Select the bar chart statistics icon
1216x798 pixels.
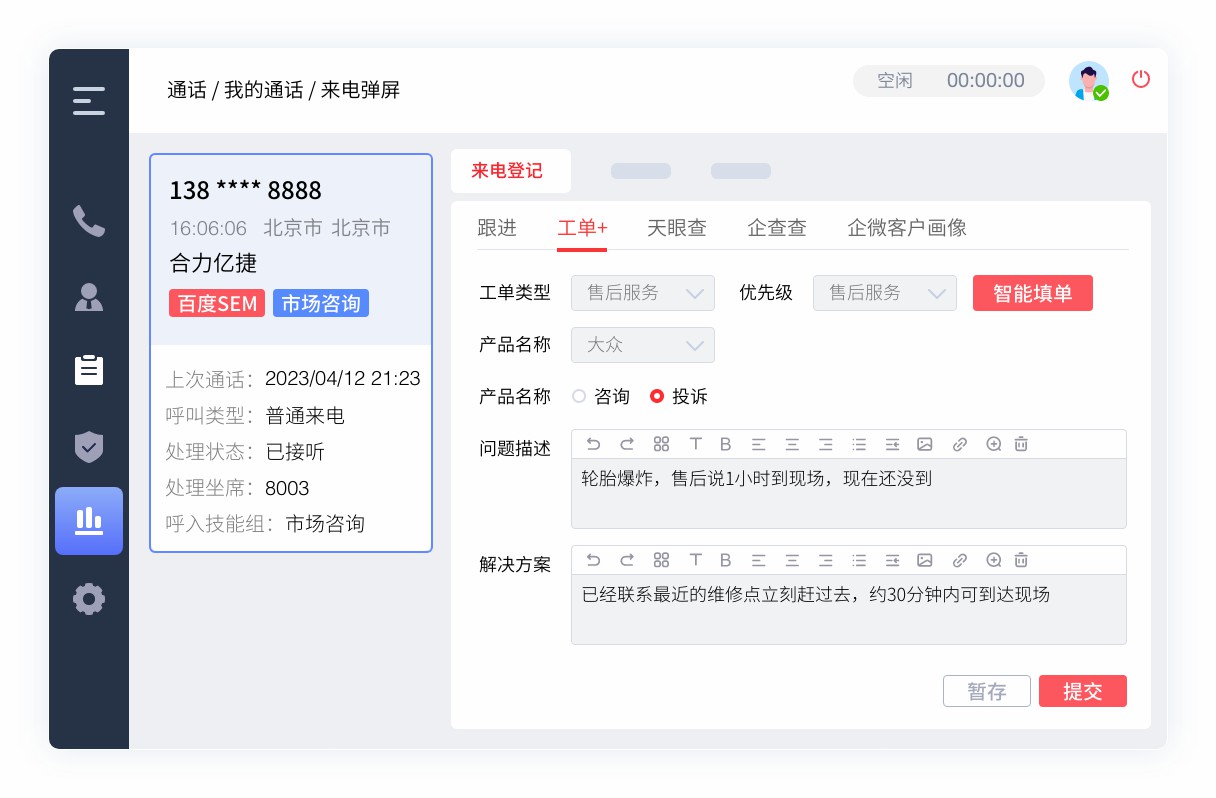89,521
